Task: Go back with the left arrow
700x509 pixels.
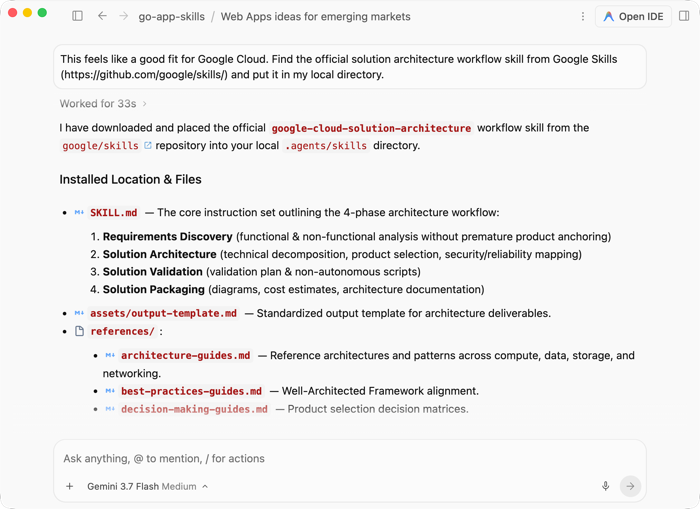Action: pos(102,16)
